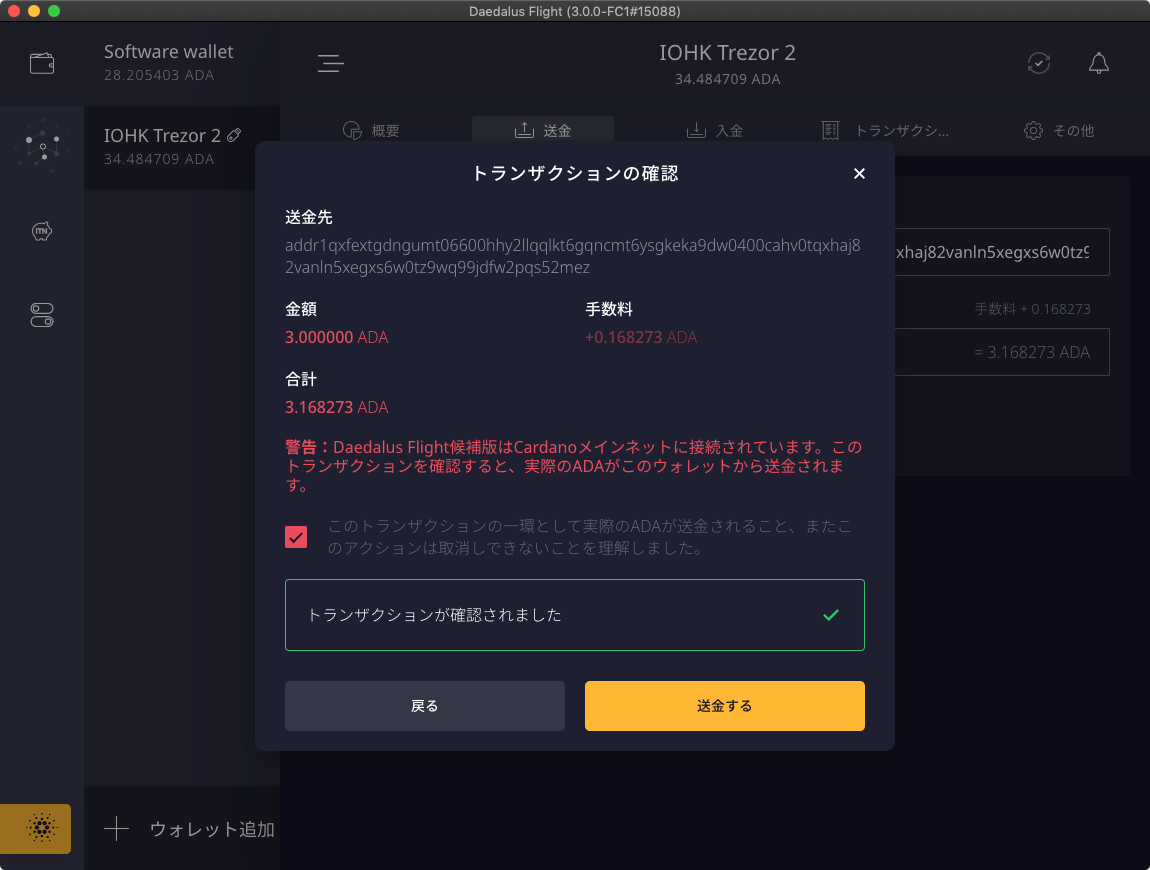Viewport: 1150px width, 870px height.
Task: Click the wallet sync status icon
Action: click(x=1039, y=63)
